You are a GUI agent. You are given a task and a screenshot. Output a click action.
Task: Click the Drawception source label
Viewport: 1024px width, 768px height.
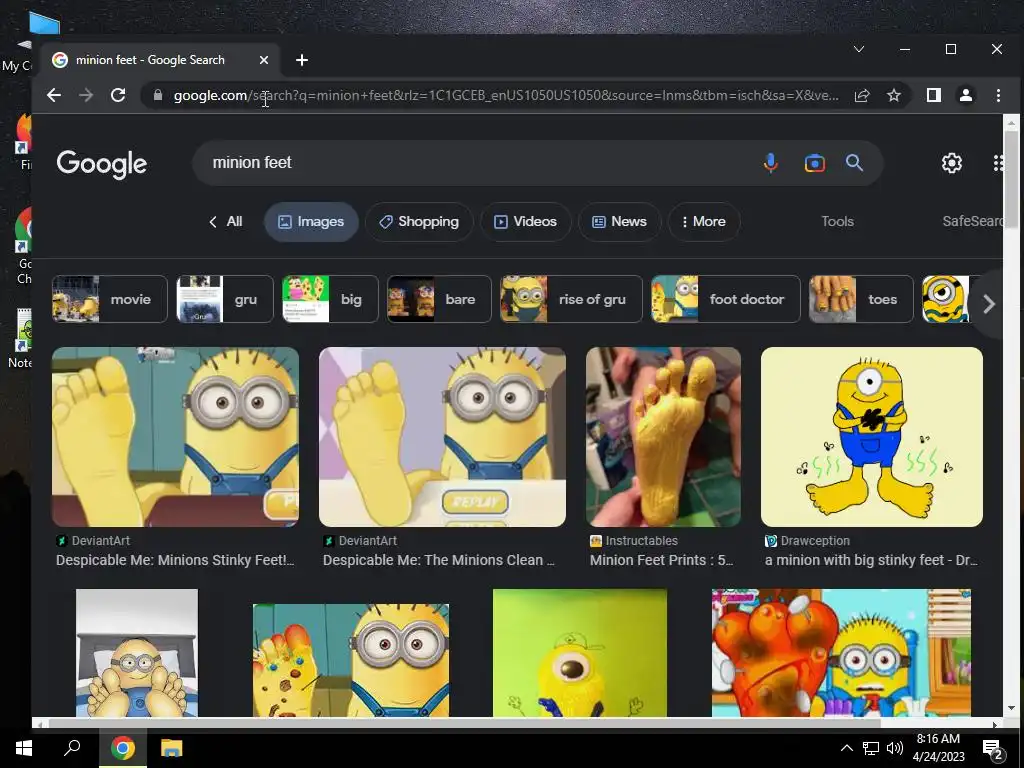(x=814, y=541)
